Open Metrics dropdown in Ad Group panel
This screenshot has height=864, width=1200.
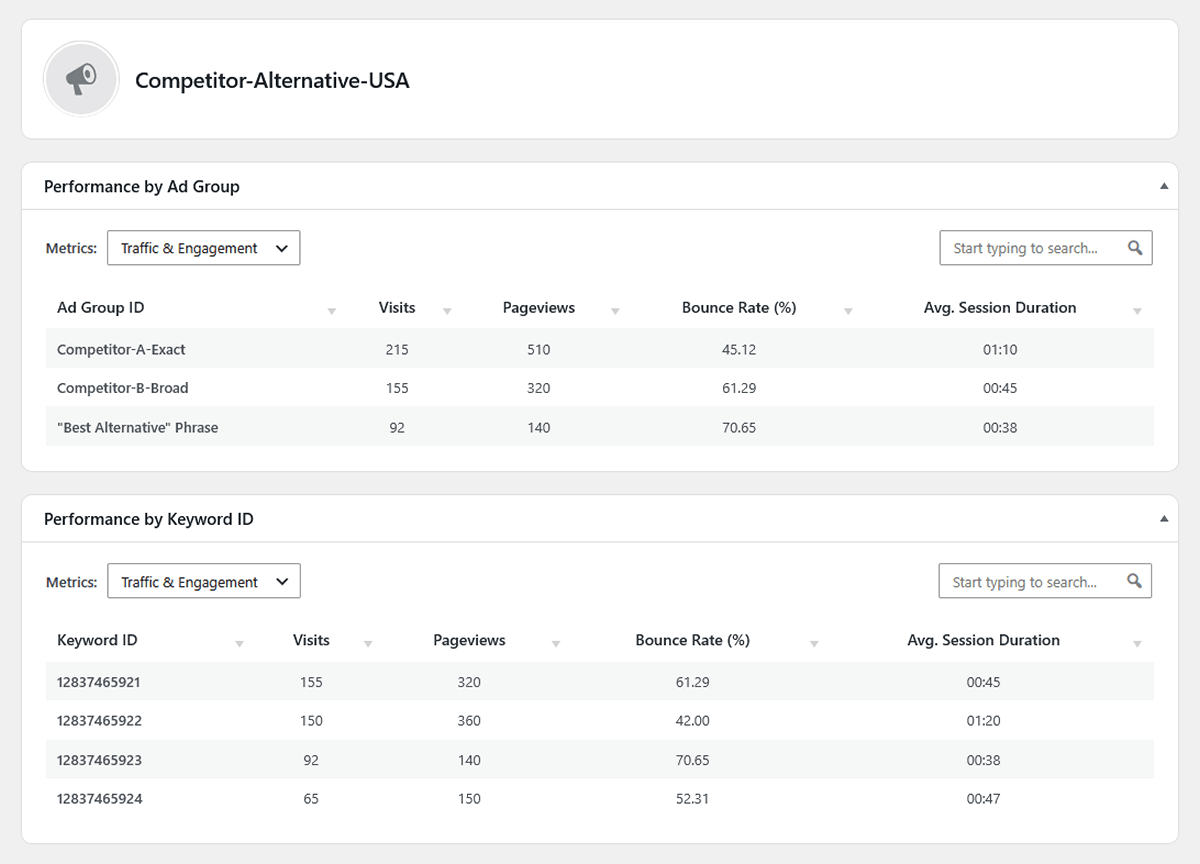pyautogui.click(x=203, y=248)
